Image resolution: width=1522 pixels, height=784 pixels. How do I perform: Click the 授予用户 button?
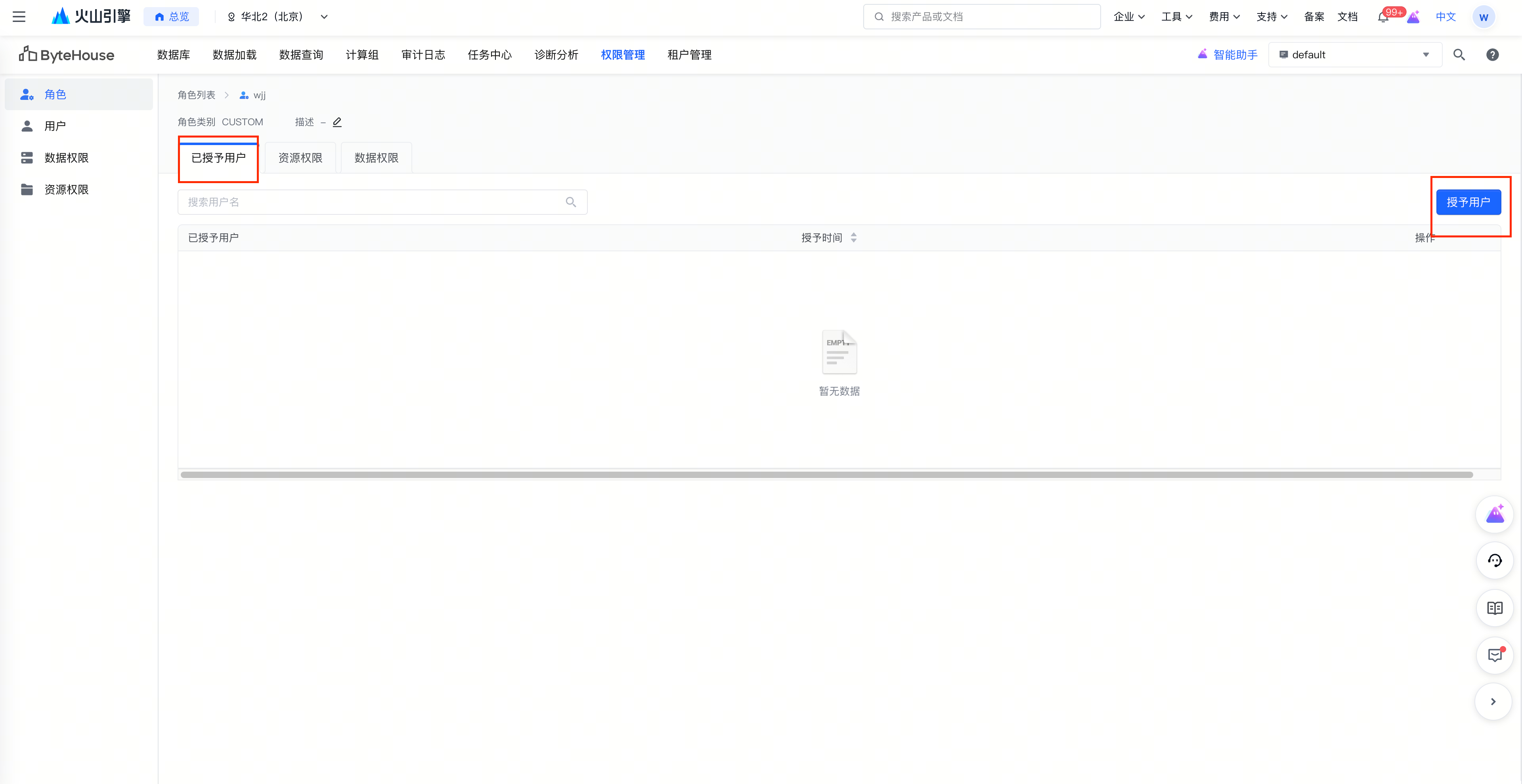[x=1468, y=202]
